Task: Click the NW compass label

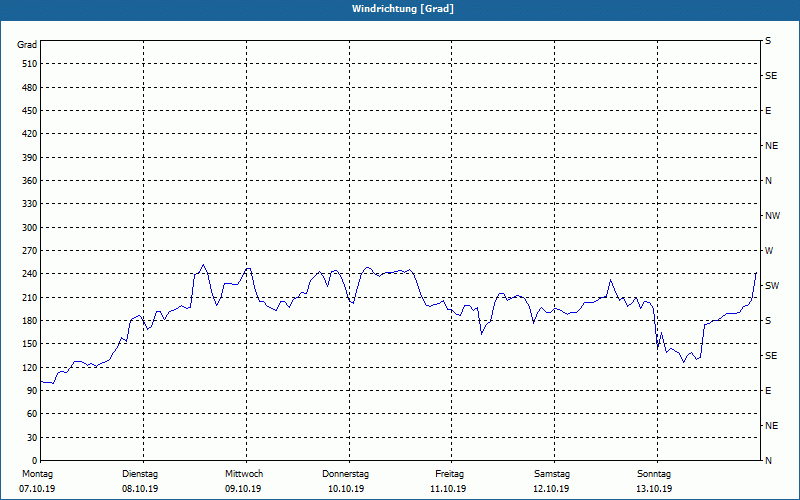Action: pos(772,216)
